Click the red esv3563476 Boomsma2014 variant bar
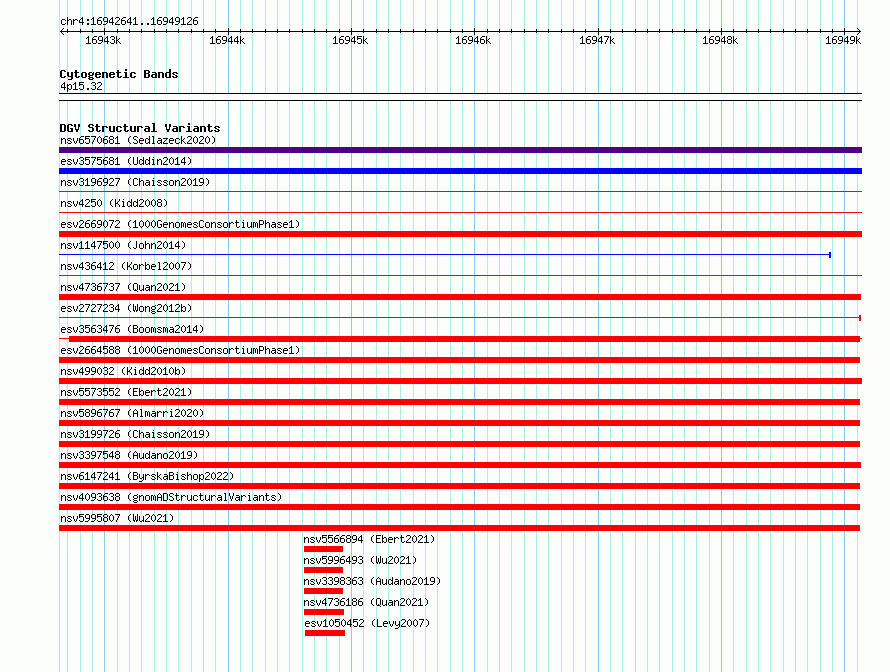The width and height of the screenshot is (890, 672). [x=460, y=339]
